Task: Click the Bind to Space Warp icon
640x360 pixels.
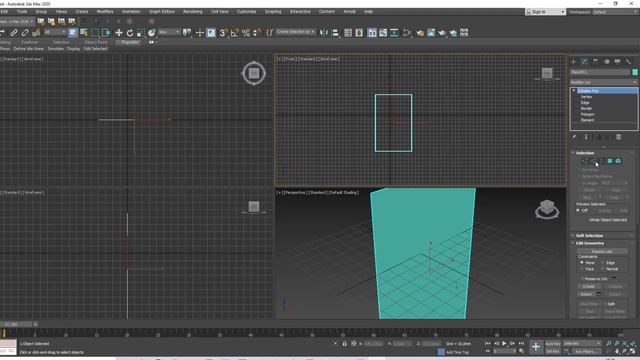Action: [36, 33]
